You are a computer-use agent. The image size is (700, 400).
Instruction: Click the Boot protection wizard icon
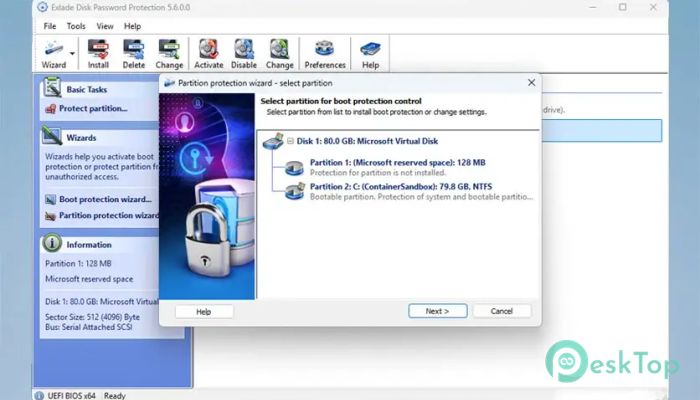click(50, 200)
